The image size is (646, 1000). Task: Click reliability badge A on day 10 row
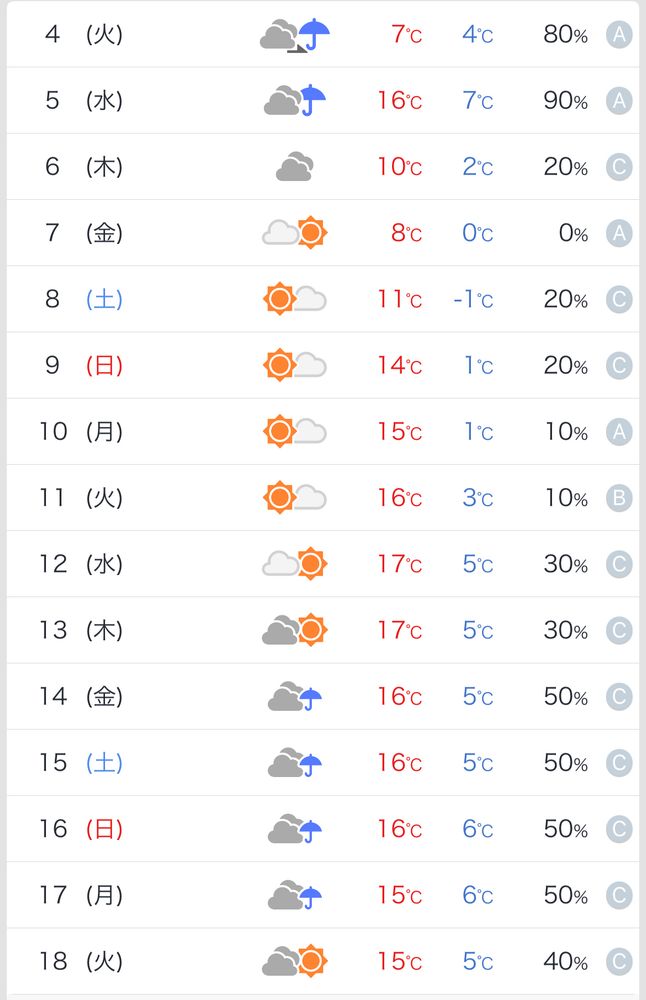(619, 432)
